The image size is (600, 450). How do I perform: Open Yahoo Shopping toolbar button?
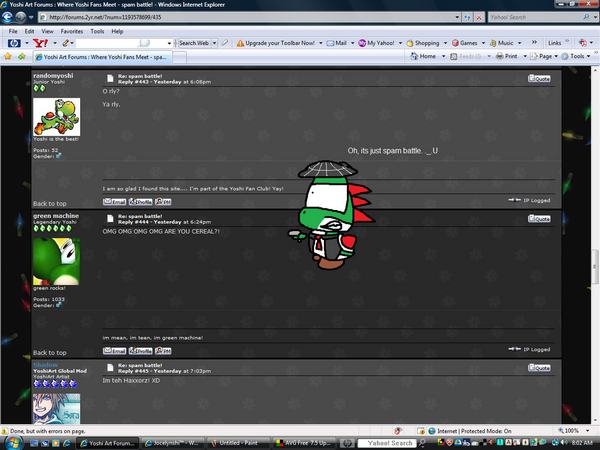(x=423, y=43)
